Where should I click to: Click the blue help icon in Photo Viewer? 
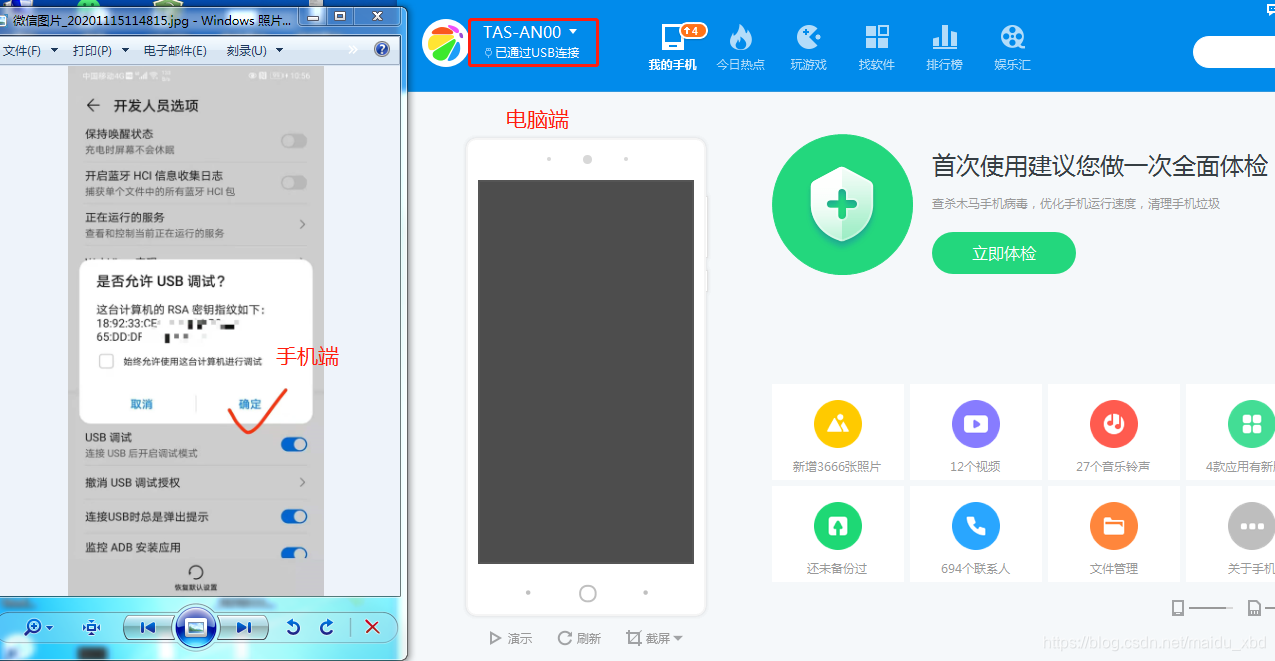click(382, 49)
